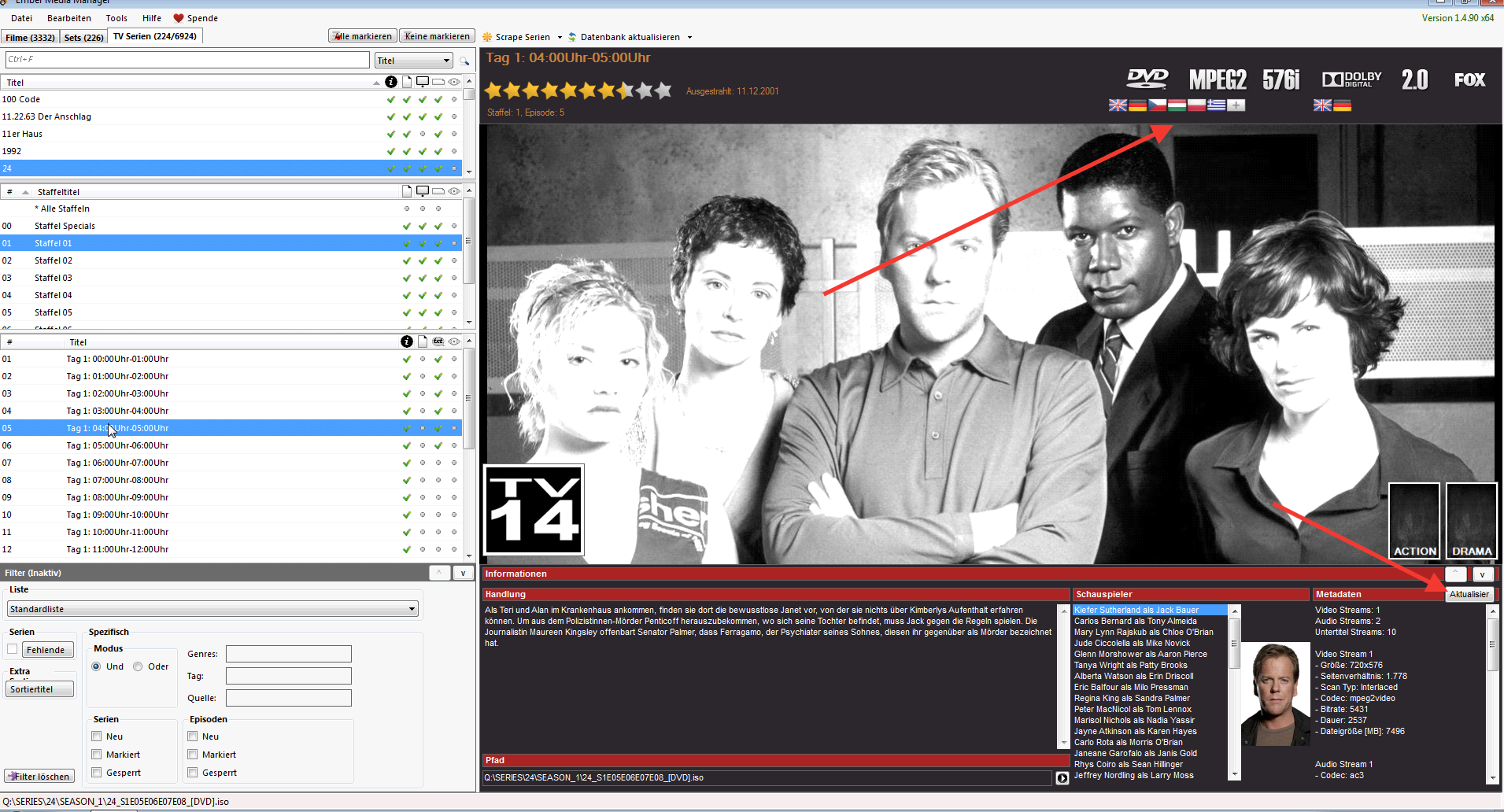Viewport: 1504px width, 812px height.
Task: Click Keine markieren button
Action: pos(437,36)
